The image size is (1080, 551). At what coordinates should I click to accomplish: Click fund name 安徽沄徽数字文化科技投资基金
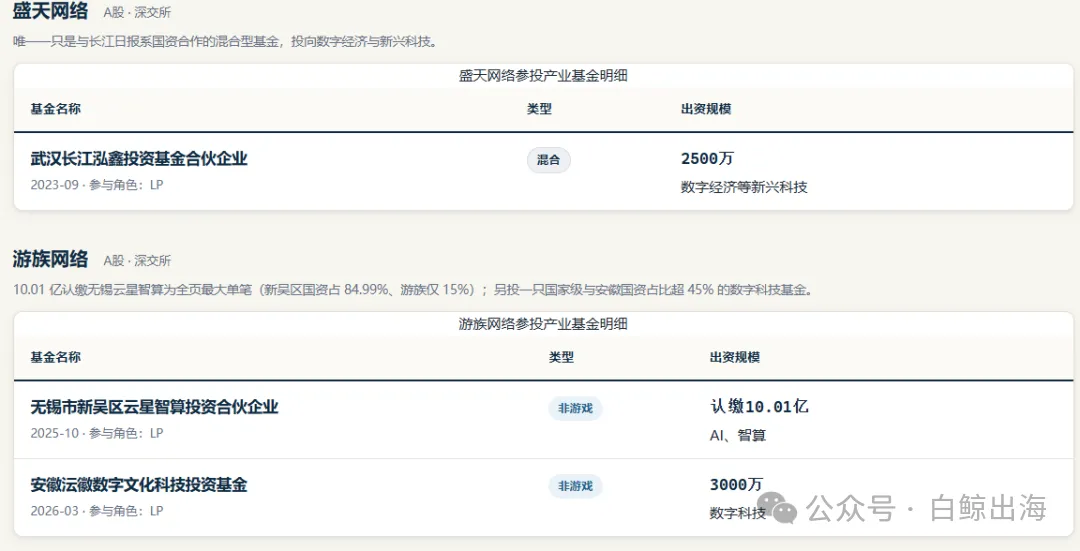[138, 485]
